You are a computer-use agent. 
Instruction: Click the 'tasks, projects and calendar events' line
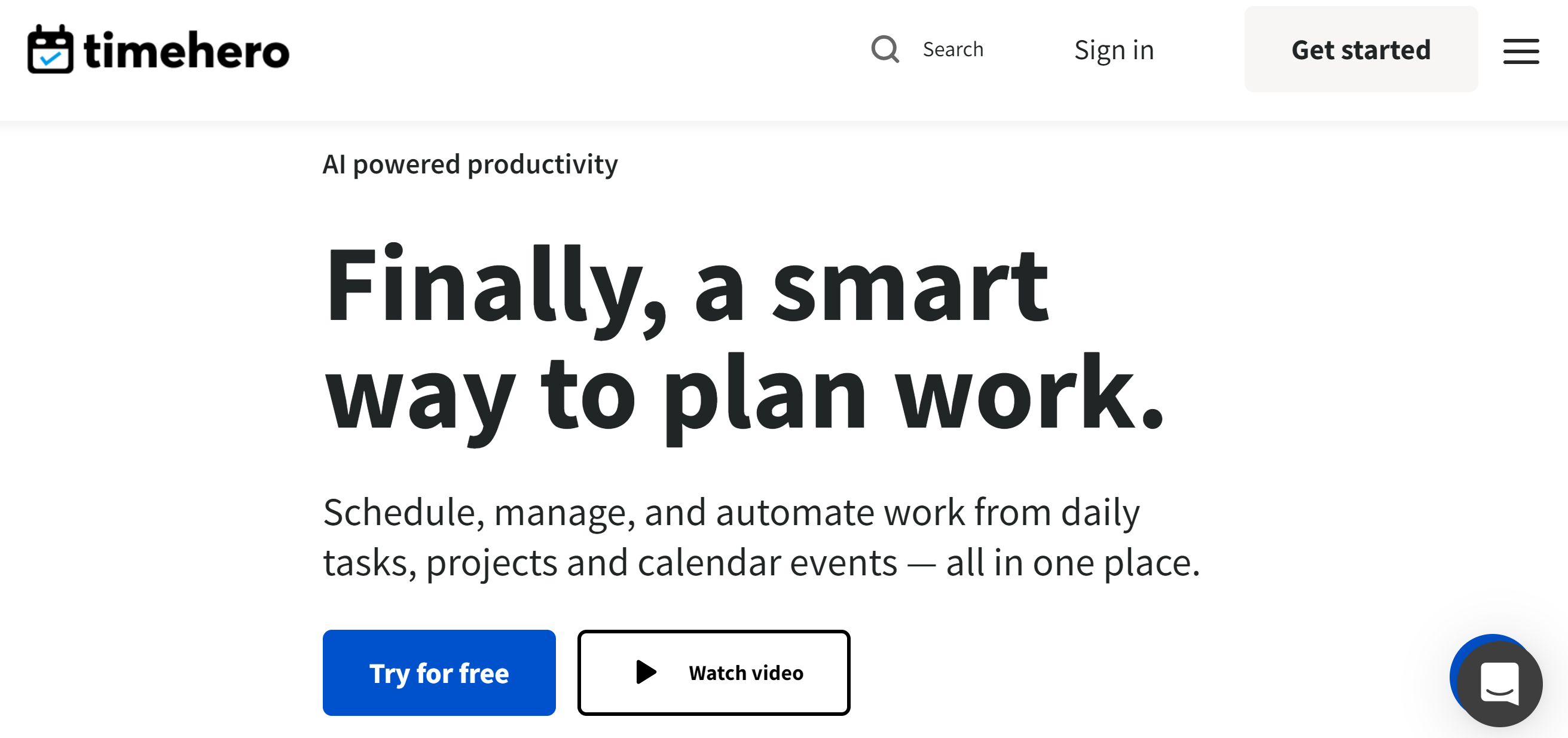click(610, 563)
